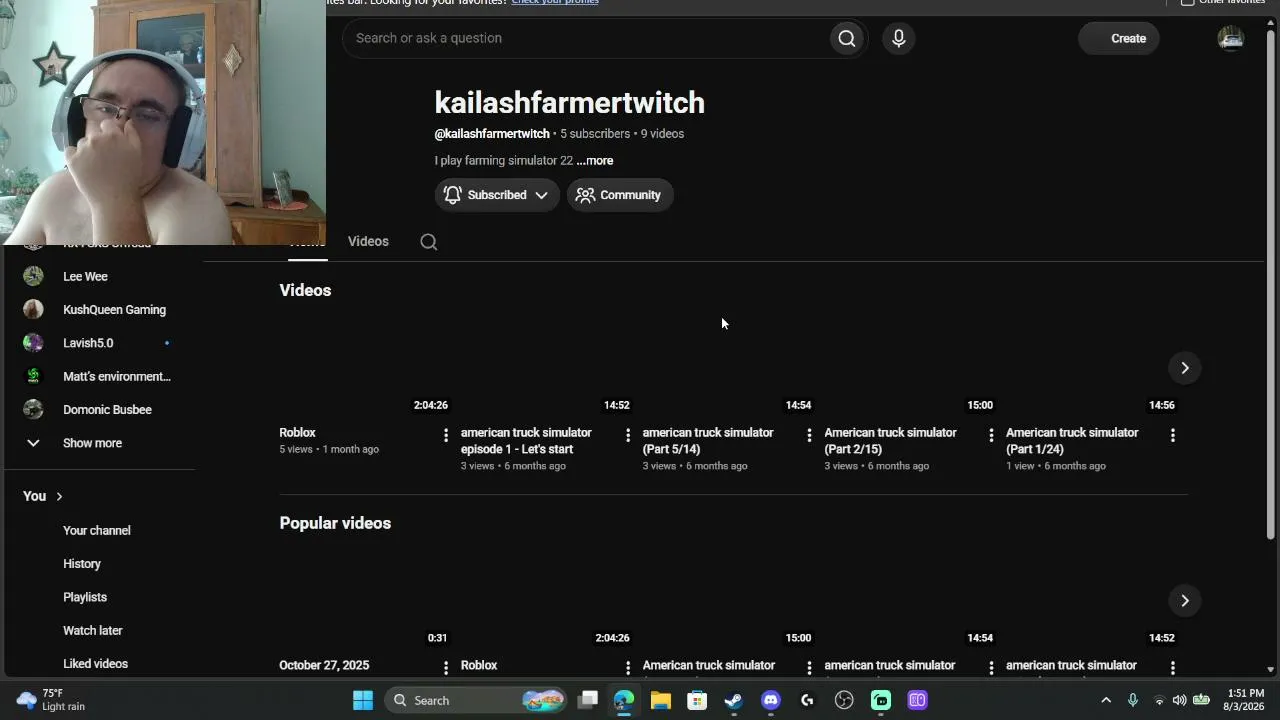Show next videos in the Videos row
The height and width of the screenshot is (720, 1280).
[1185, 368]
